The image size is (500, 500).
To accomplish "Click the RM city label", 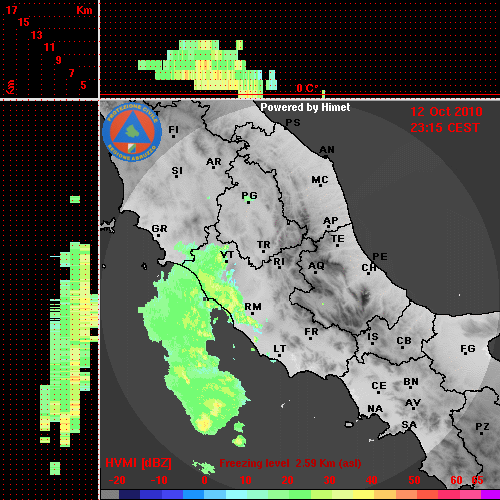I will [x=253, y=307].
